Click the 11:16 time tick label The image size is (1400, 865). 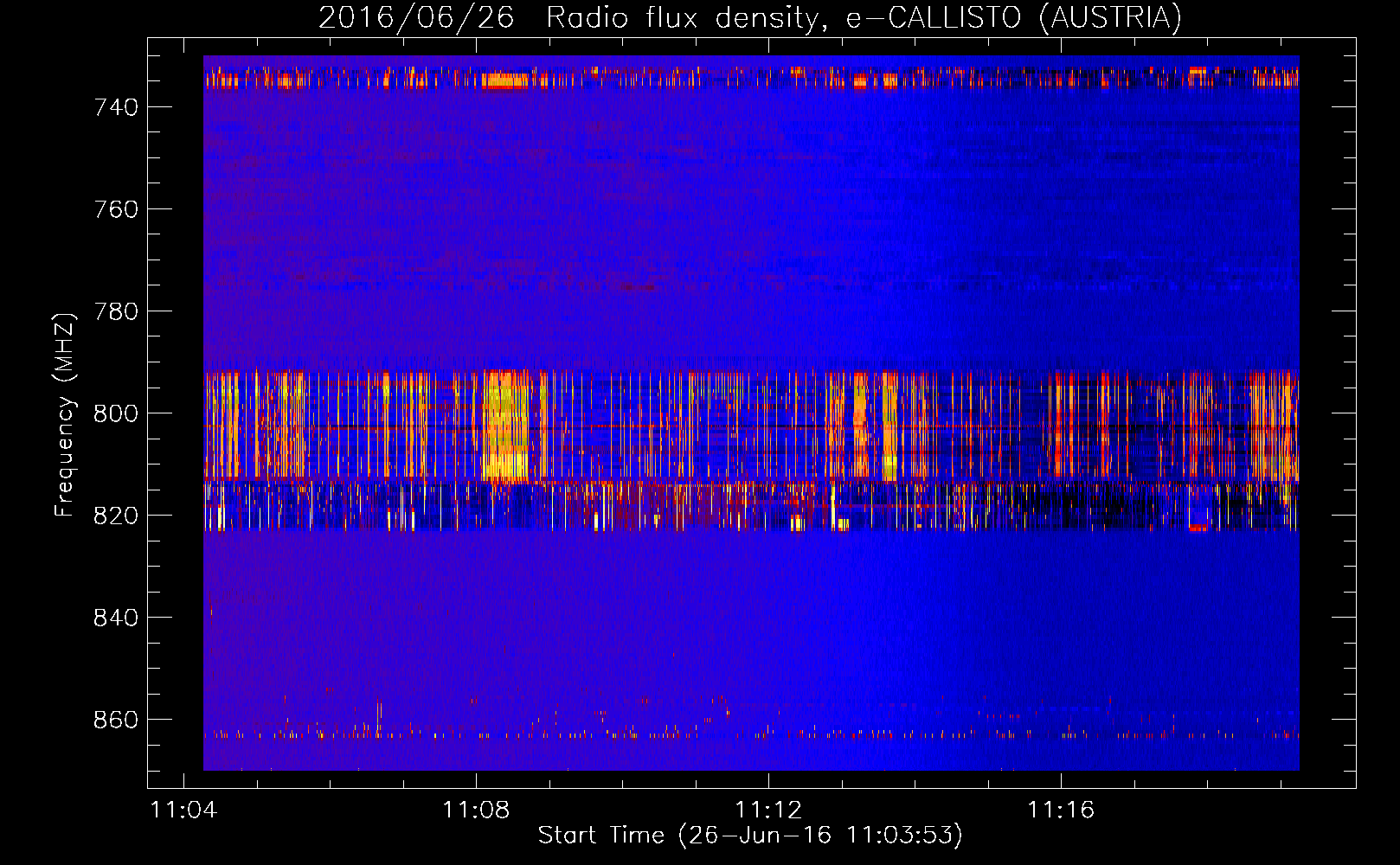coord(1061,810)
